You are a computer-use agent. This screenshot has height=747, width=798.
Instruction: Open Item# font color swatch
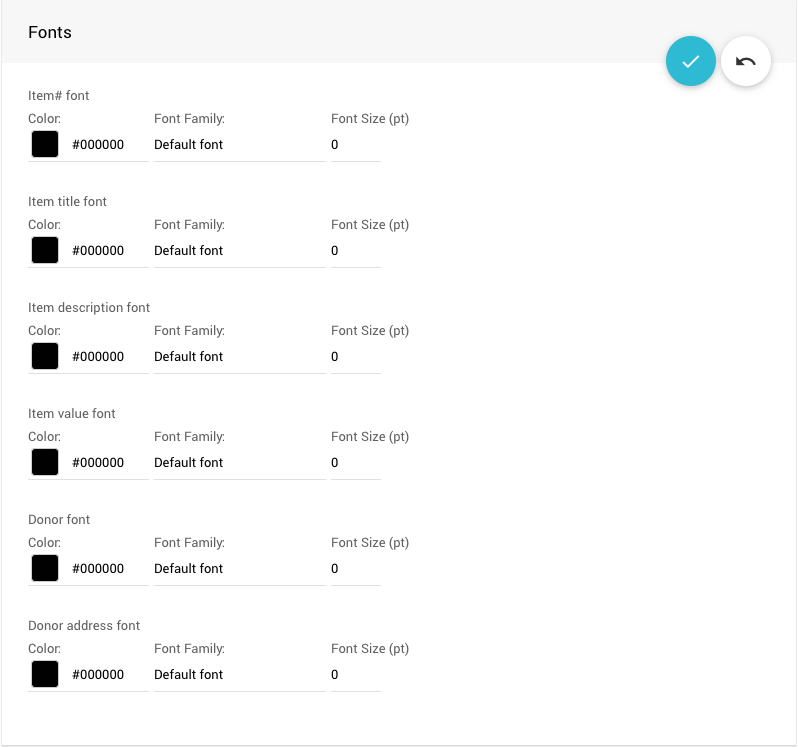(x=45, y=144)
